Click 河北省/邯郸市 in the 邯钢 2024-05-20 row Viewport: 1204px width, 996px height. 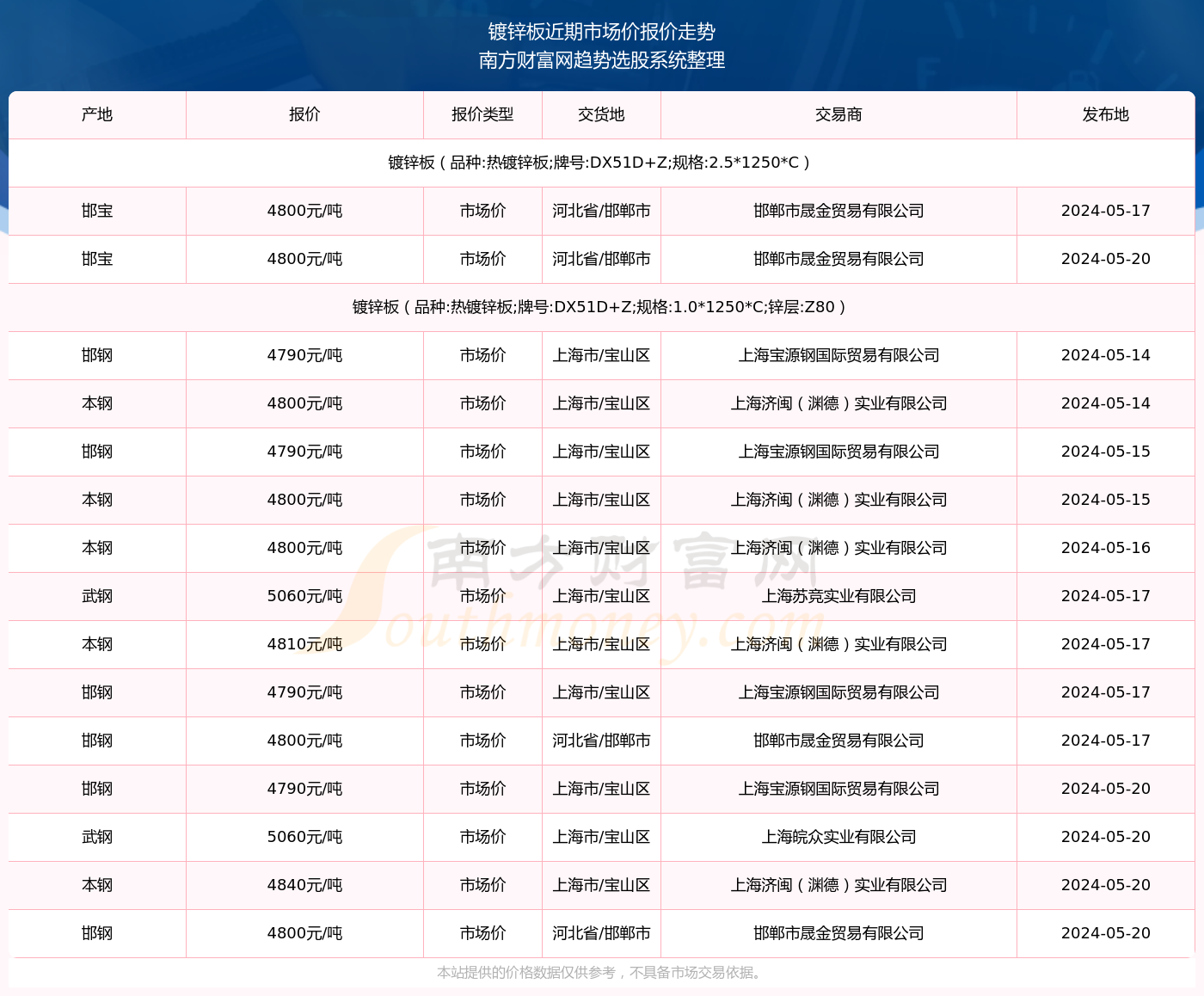tap(601, 933)
